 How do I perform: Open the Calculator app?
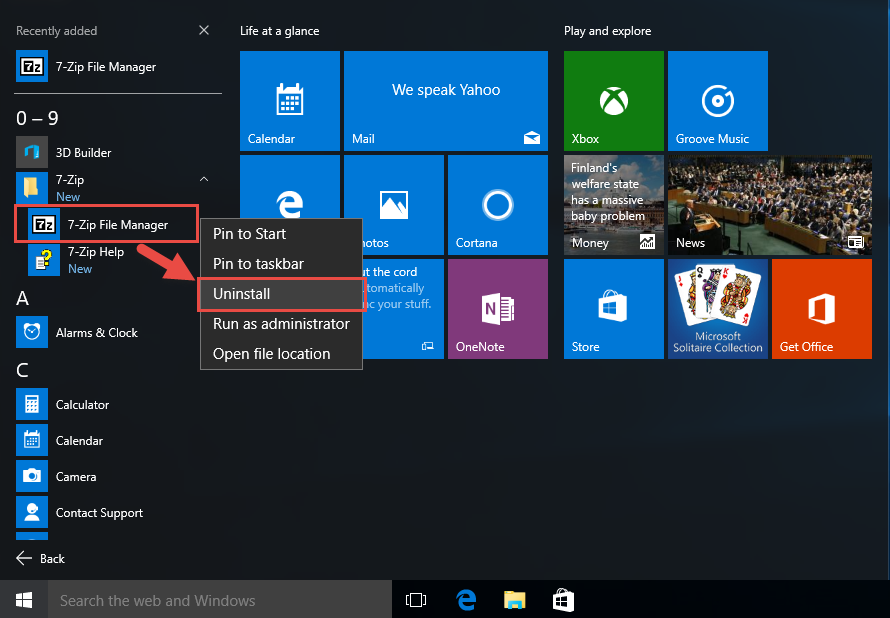pyautogui.click(x=117, y=404)
